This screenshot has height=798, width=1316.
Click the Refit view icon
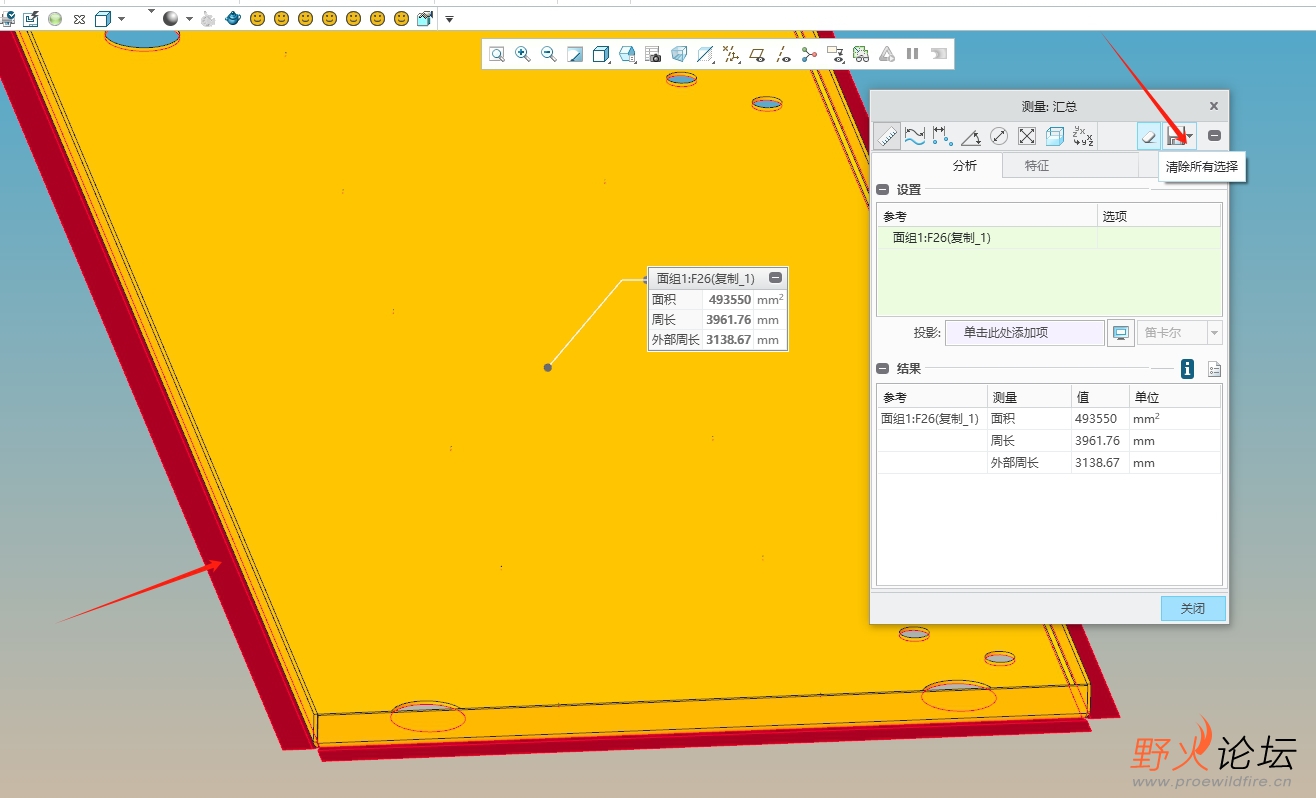click(497, 54)
